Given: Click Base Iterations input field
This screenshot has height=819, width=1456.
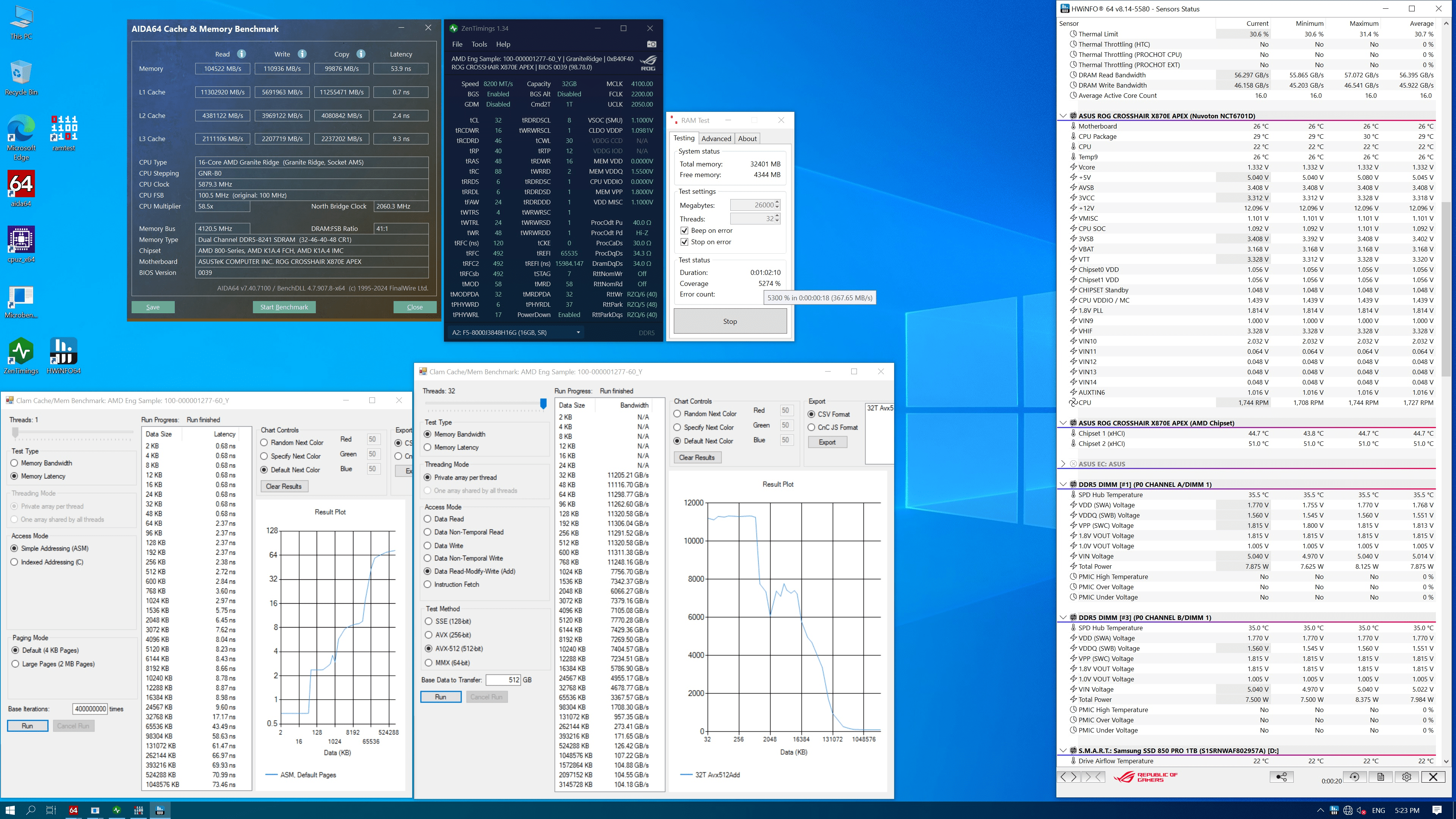Looking at the screenshot, I should coord(90,709).
